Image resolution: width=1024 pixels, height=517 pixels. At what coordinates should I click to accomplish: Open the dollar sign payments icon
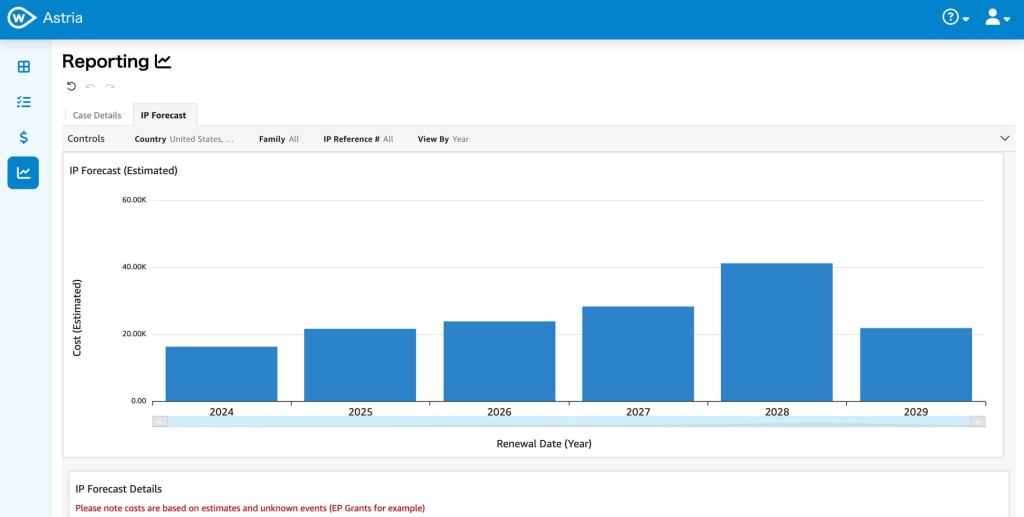pyautogui.click(x=23, y=137)
